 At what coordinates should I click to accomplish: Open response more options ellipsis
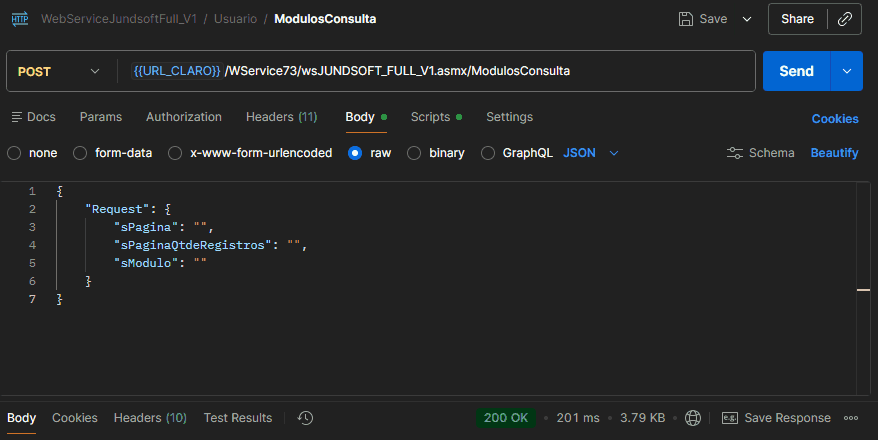click(851, 418)
